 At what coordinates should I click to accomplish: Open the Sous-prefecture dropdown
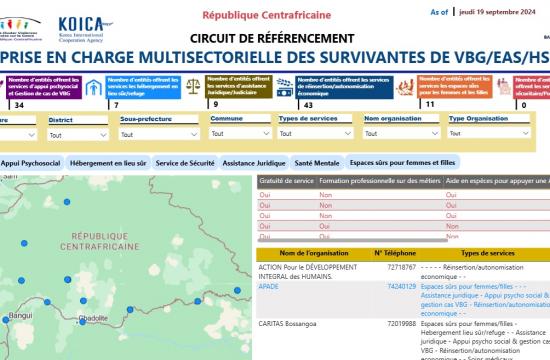[159, 134]
